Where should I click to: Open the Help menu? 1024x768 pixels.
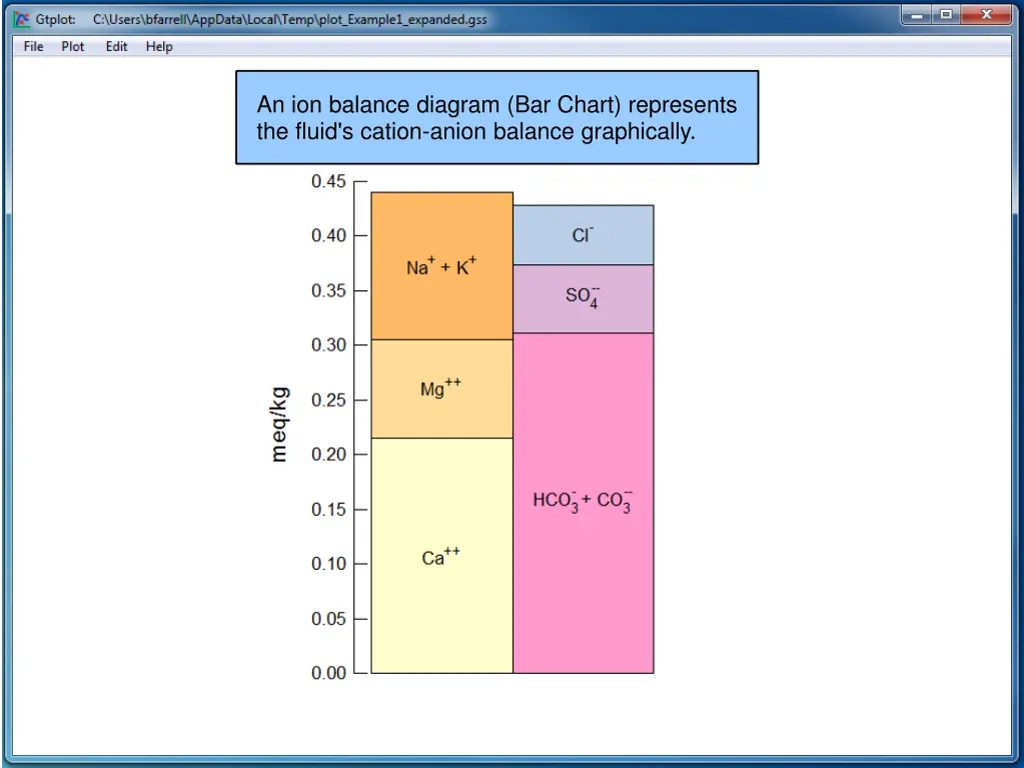[159, 46]
